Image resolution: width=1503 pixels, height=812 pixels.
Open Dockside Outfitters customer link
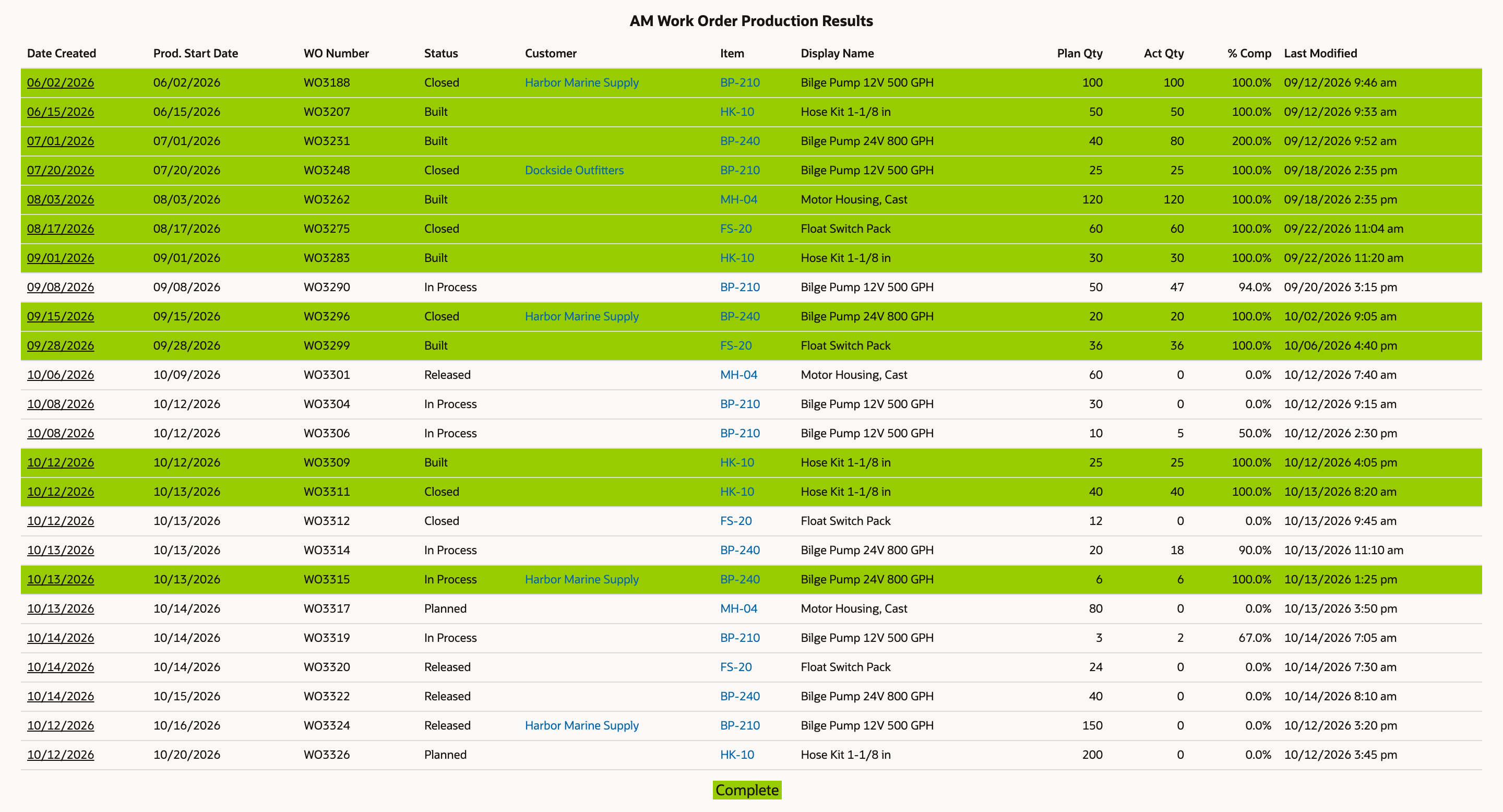click(574, 170)
